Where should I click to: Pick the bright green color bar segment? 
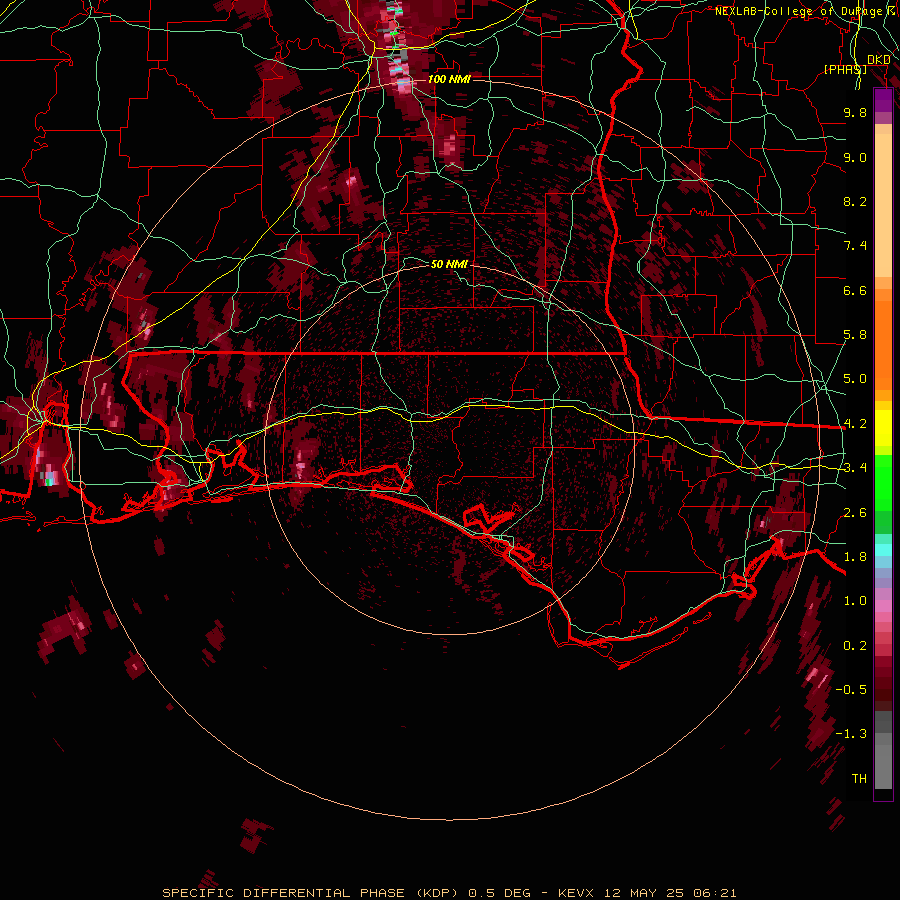pyautogui.click(x=883, y=482)
